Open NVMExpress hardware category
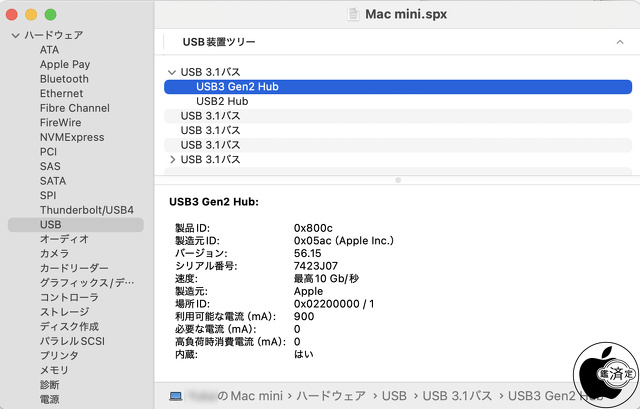 pos(72,137)
